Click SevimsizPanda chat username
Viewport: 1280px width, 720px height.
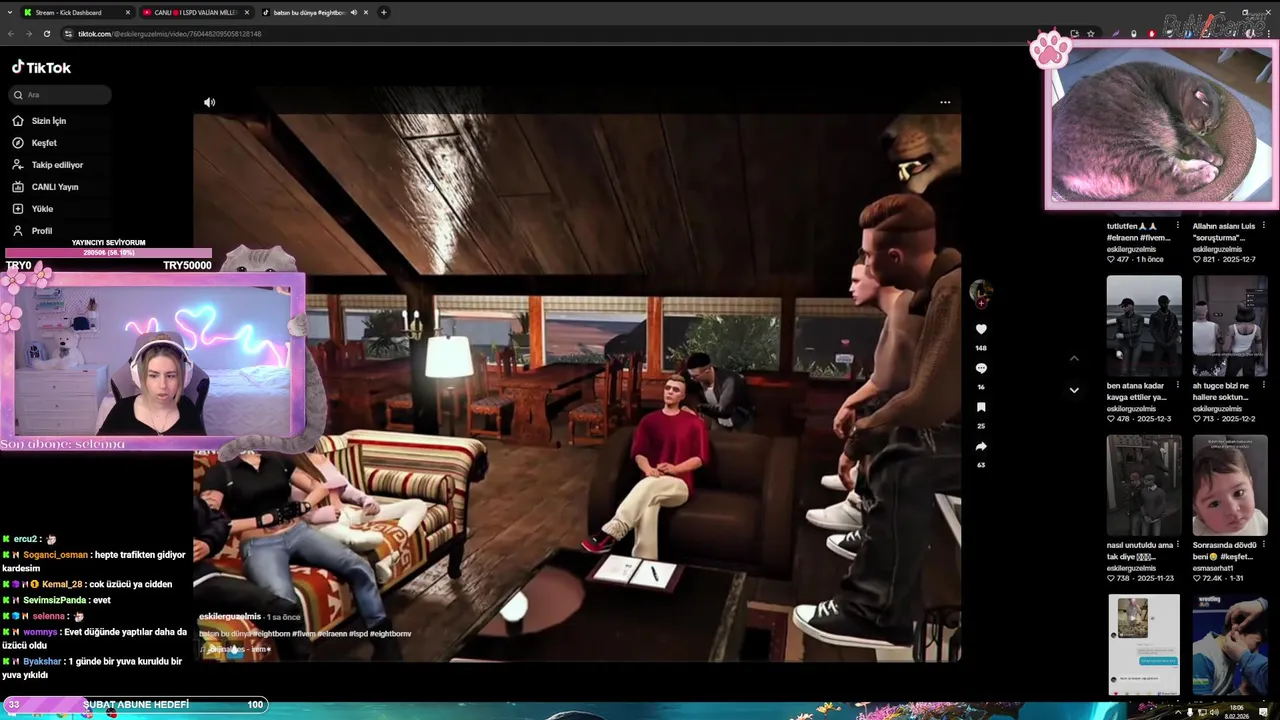point(54,600)
